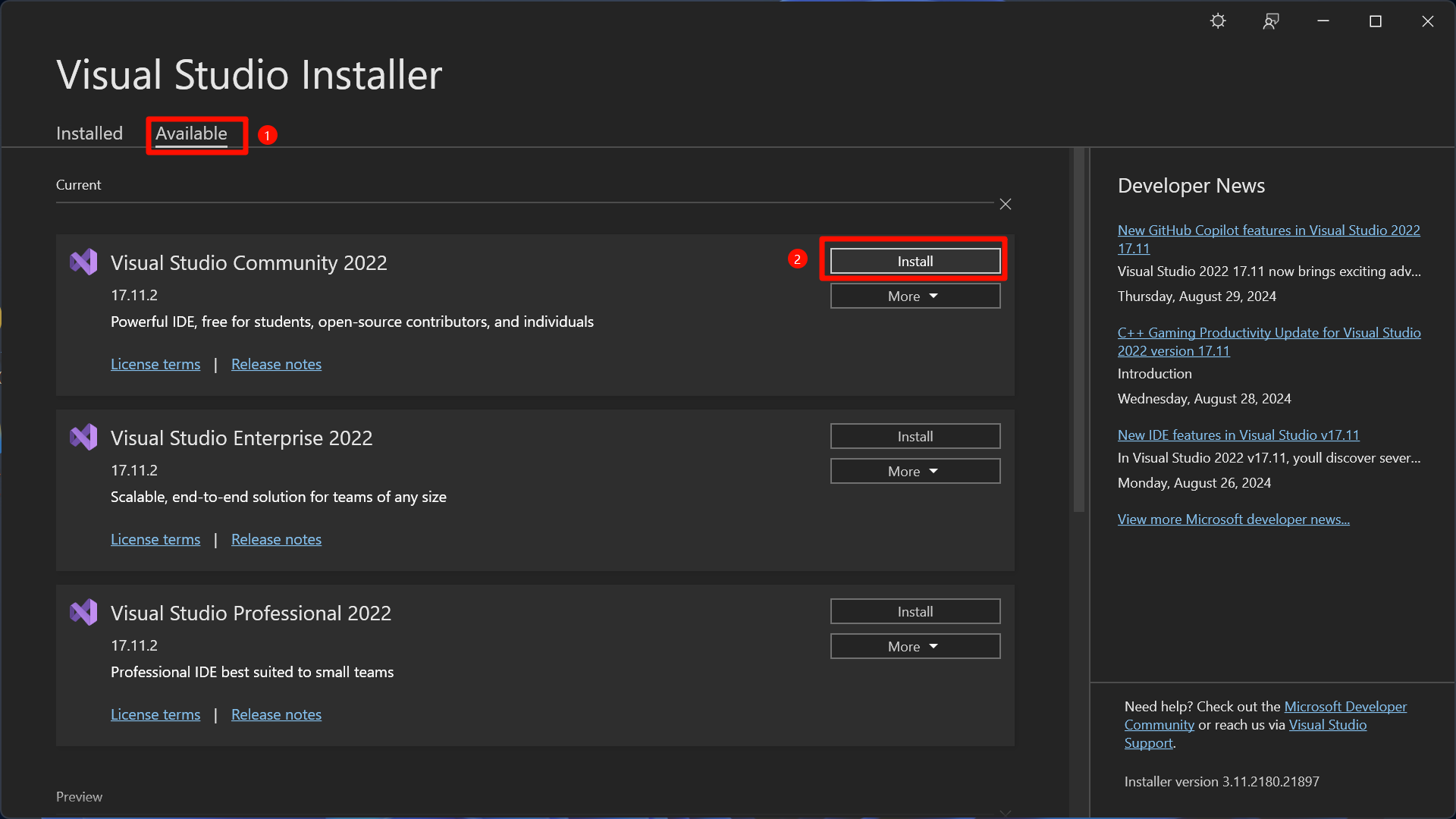Open New IDE features in Visual Studio v17.11
1456x819 pixels.
1238,435
